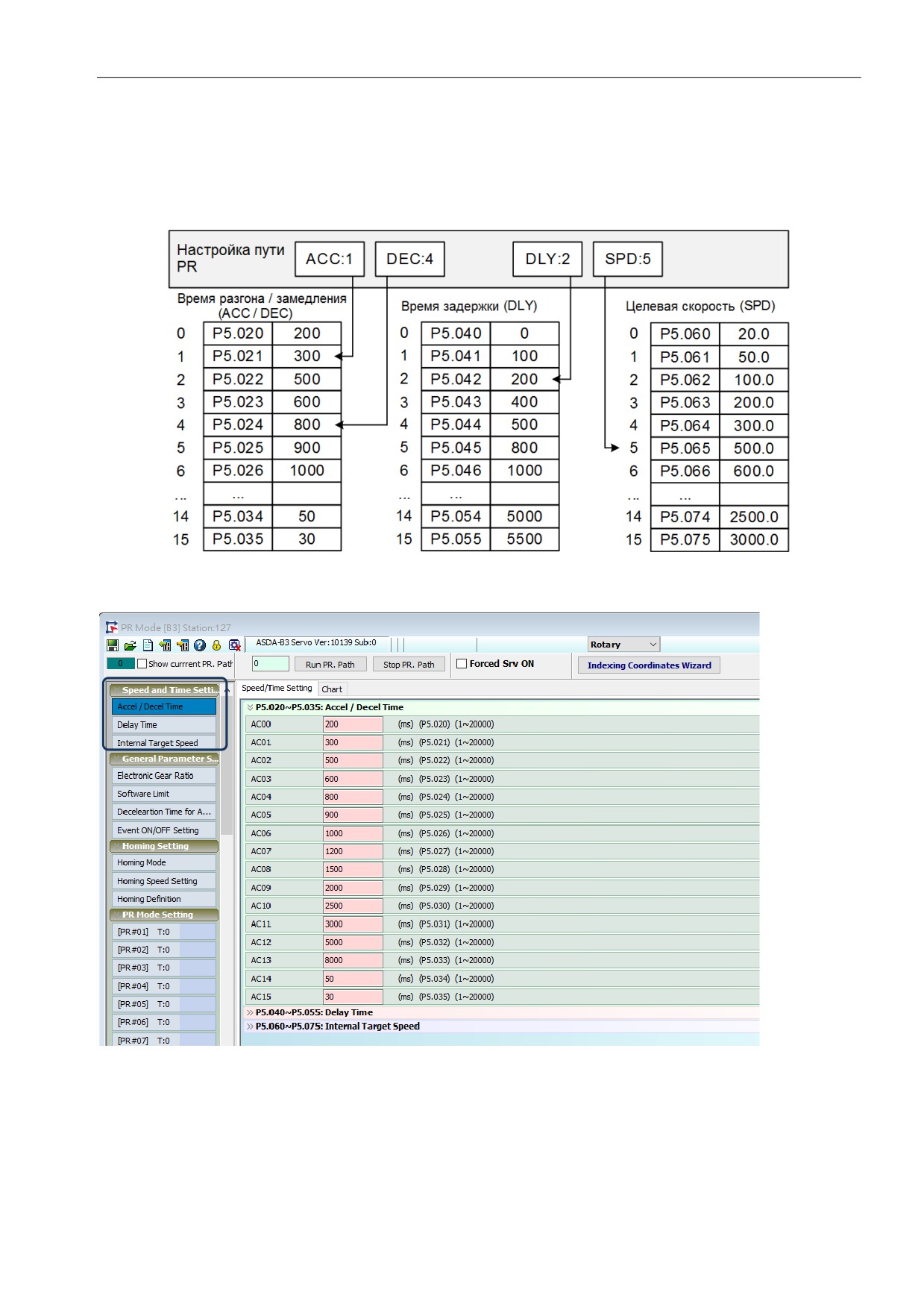924x1307 pixels.
Task: Expand the P5.060~P5.075 Internal Target Speed section
Action: coord(333,1027)
